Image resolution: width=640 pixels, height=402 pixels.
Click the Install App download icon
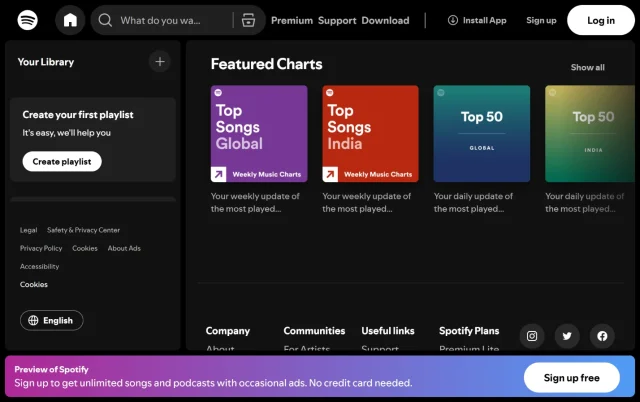point(453,20)
